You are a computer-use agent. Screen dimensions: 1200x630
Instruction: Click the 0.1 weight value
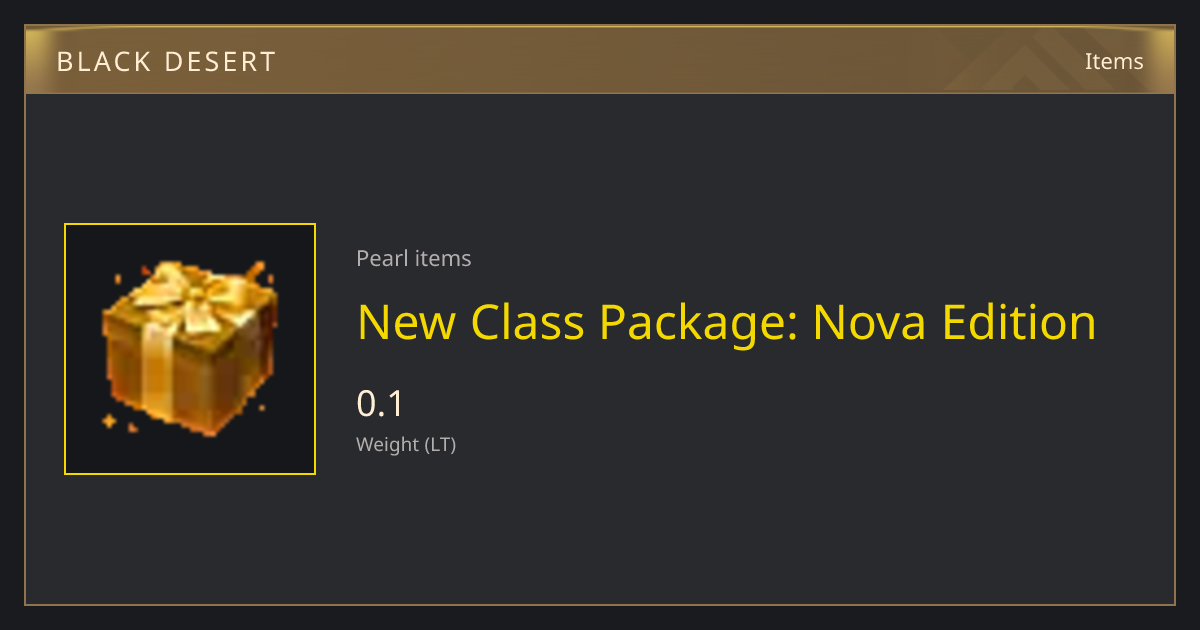tap(380, 404)
